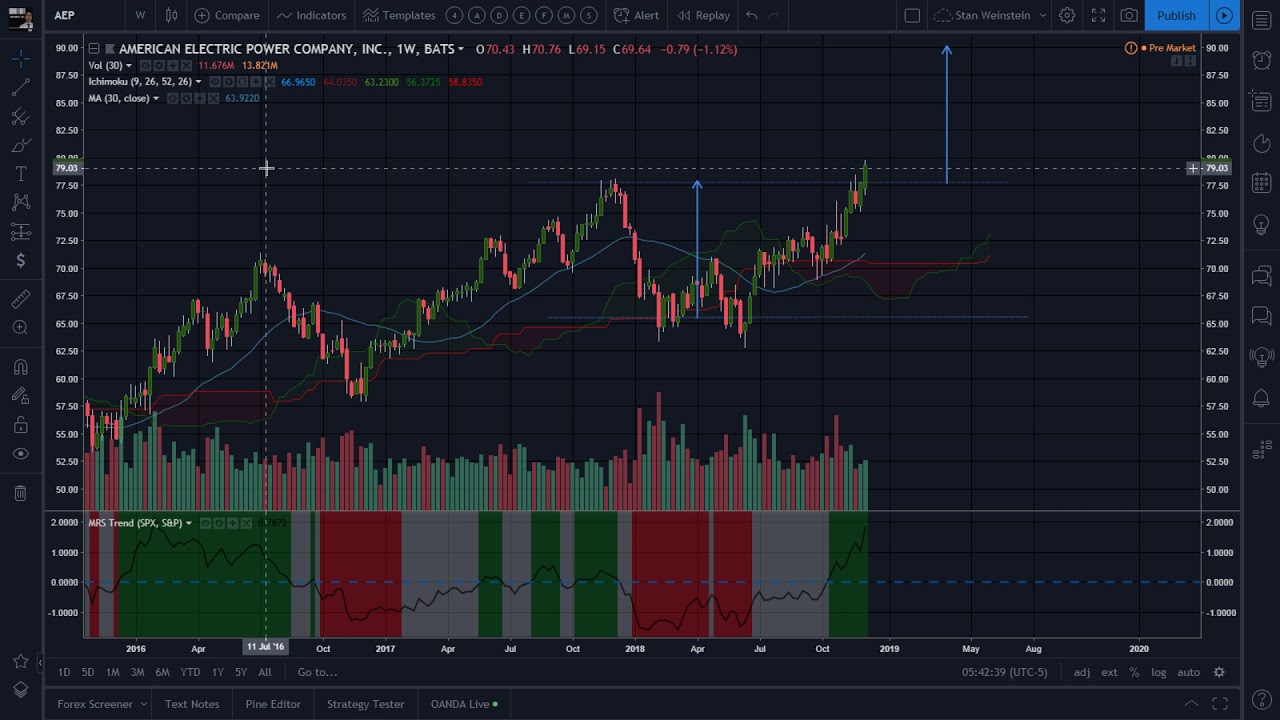Hide the MA (30, close) indicator
The image size is (1280, 720).
(173, 98)
